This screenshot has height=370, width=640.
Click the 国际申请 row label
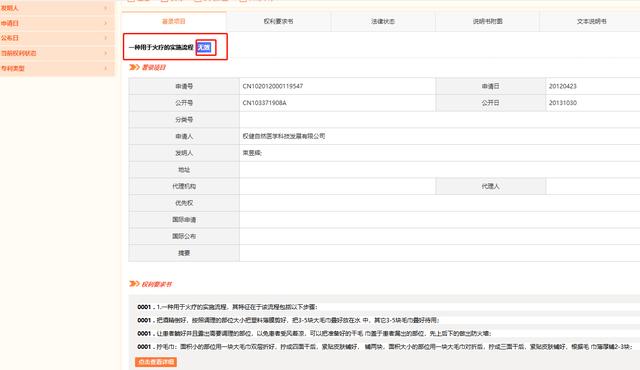(184, 219)
